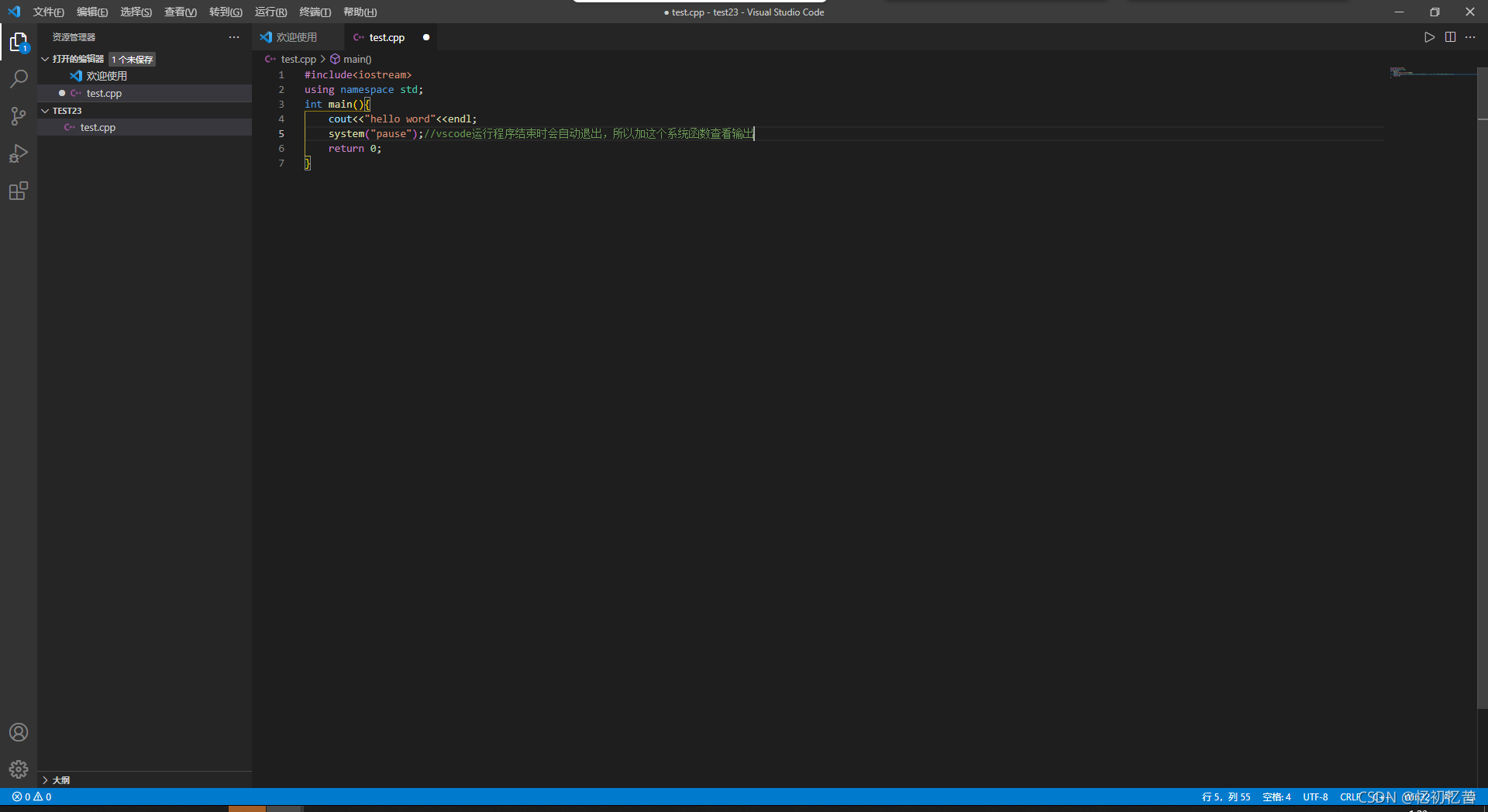Click 行 5, 列 55 cursor position
The height and width of the screenshot is (812, 1488).
pyautogui.click(x=1225, y=797)
